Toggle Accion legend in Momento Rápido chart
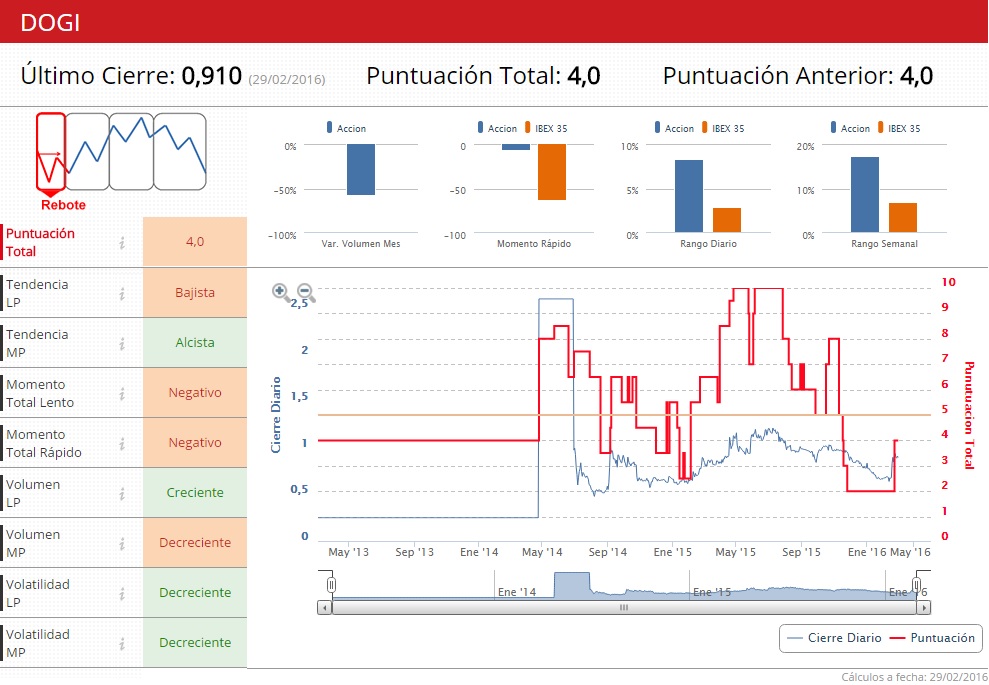989x685 pixels. tap(497, 128)
